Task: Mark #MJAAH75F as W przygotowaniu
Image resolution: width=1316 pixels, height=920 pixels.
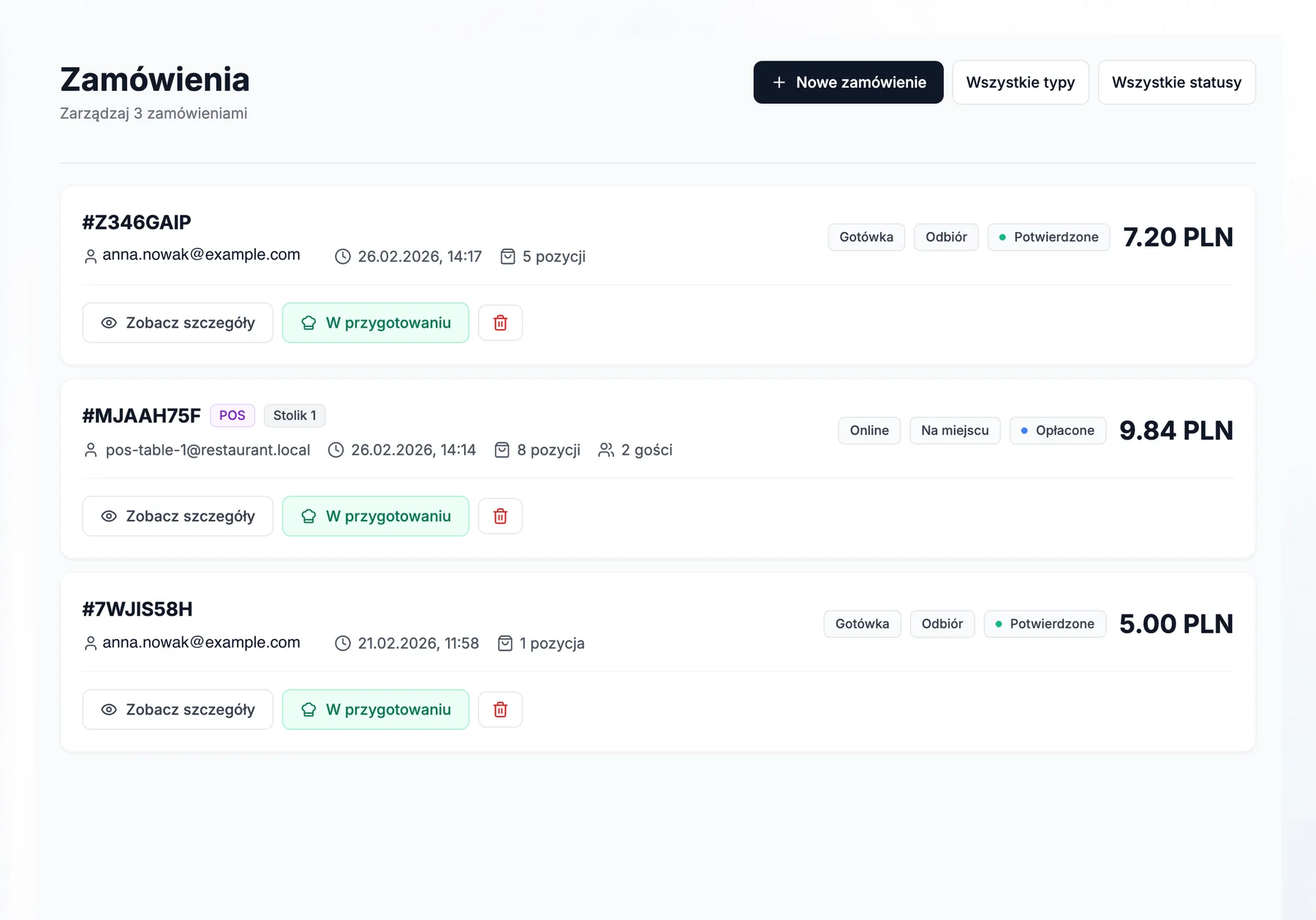Action: (376, 516)
